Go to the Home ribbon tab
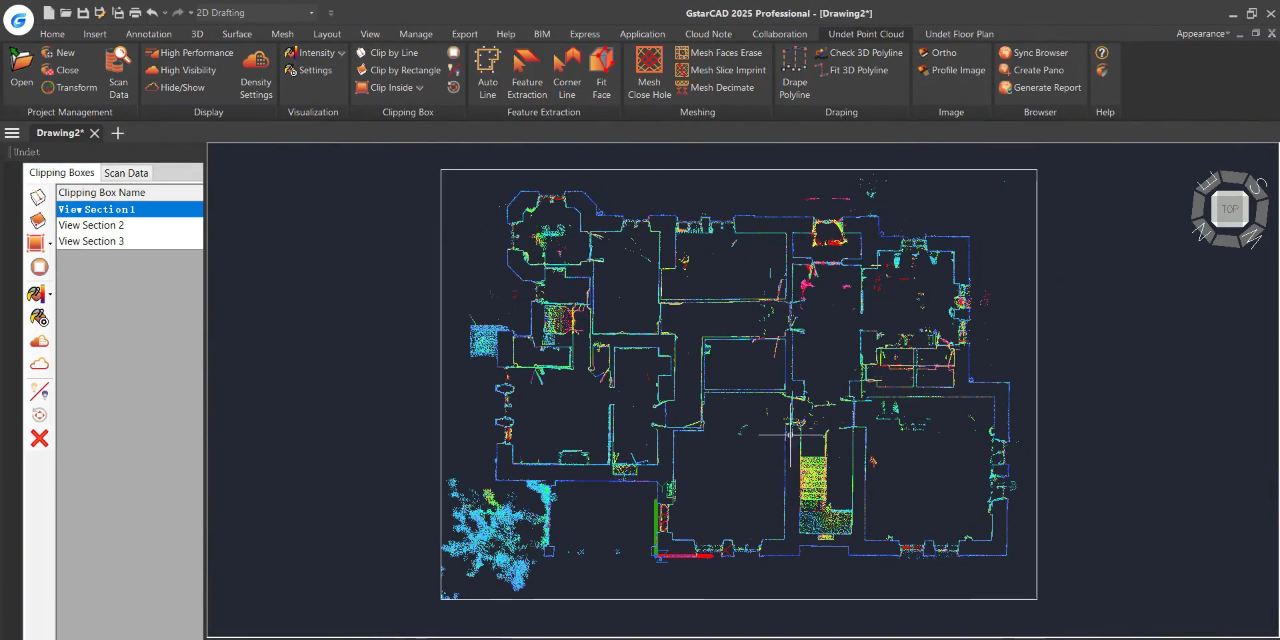 click(x=52, y=34)
